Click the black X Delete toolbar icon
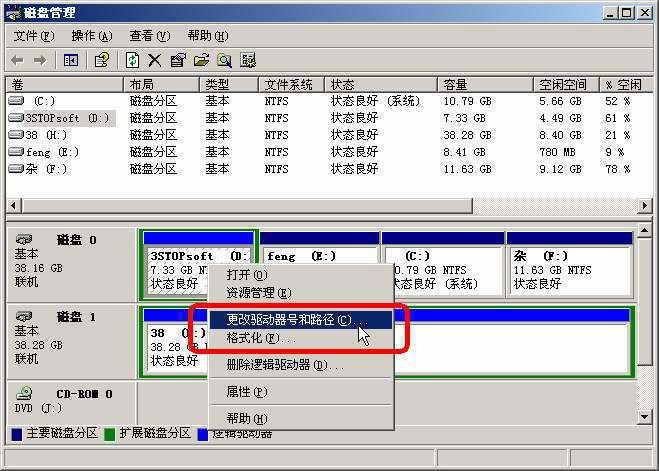The image size is (659, 471). click(x=155, y=60)
